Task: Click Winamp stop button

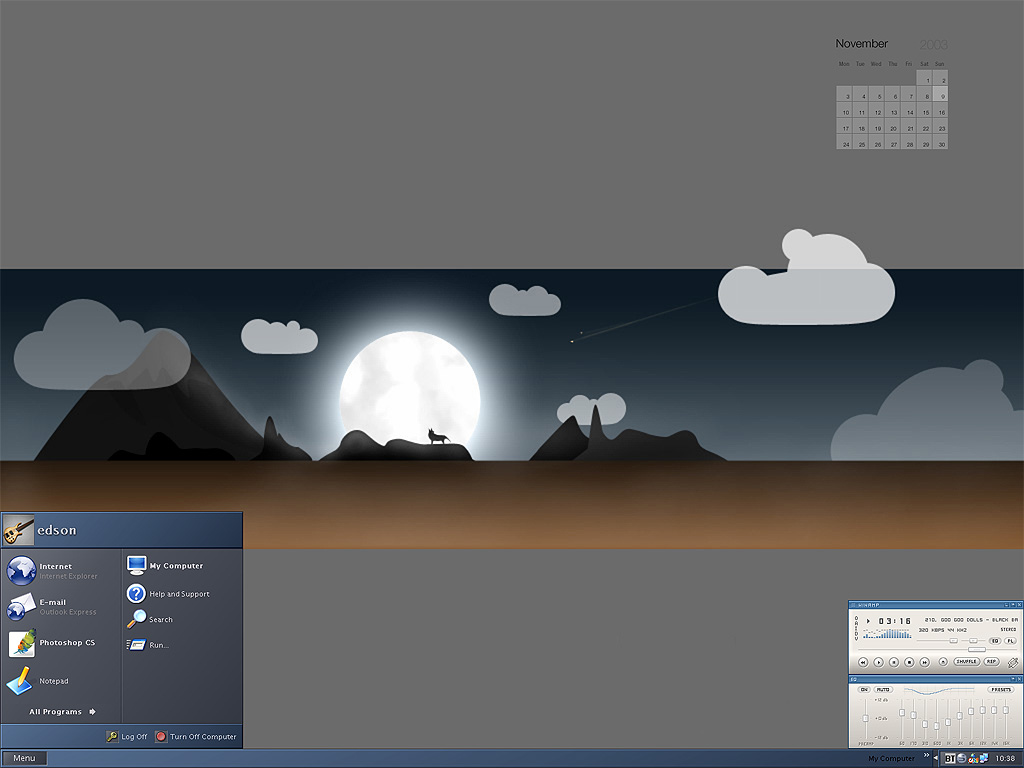Action: 909,662
